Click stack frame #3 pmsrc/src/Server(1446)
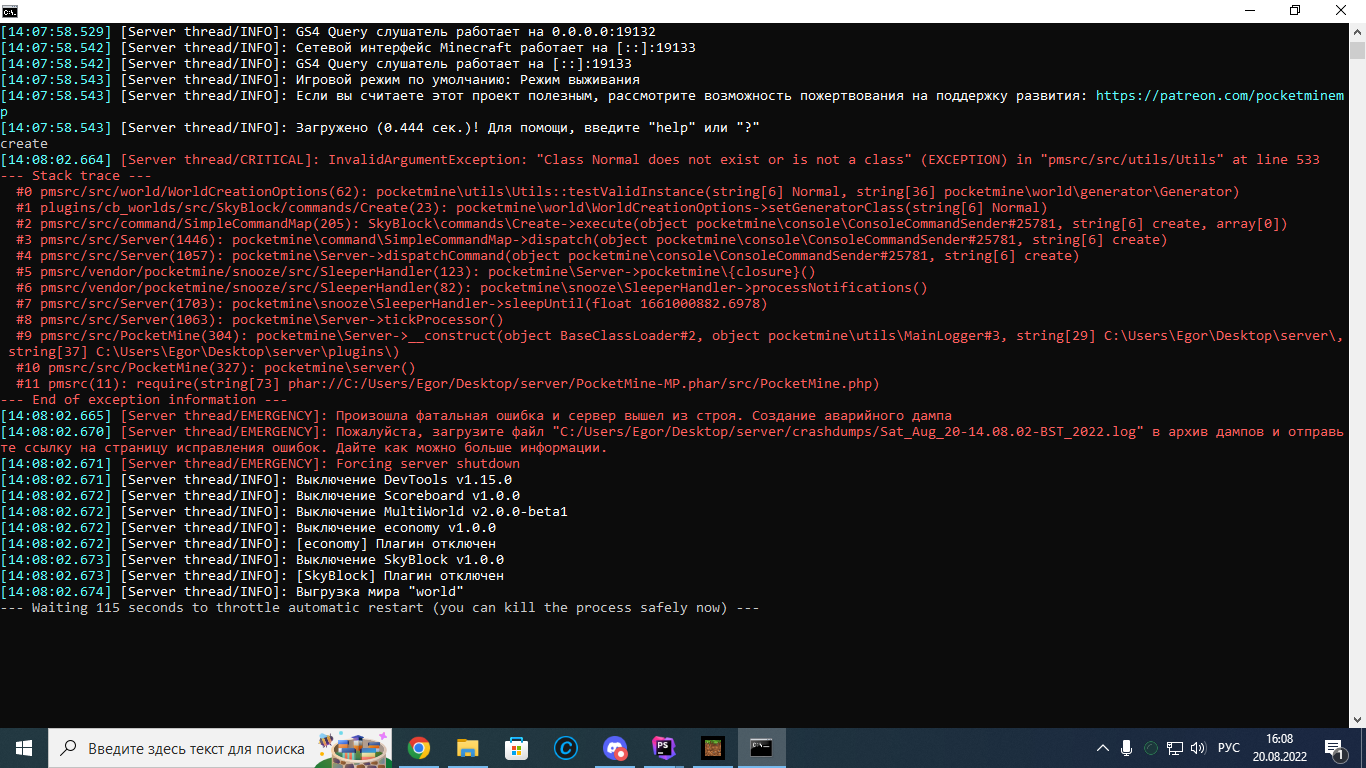Screen dimensions: 1366x768 coord(591,240)
